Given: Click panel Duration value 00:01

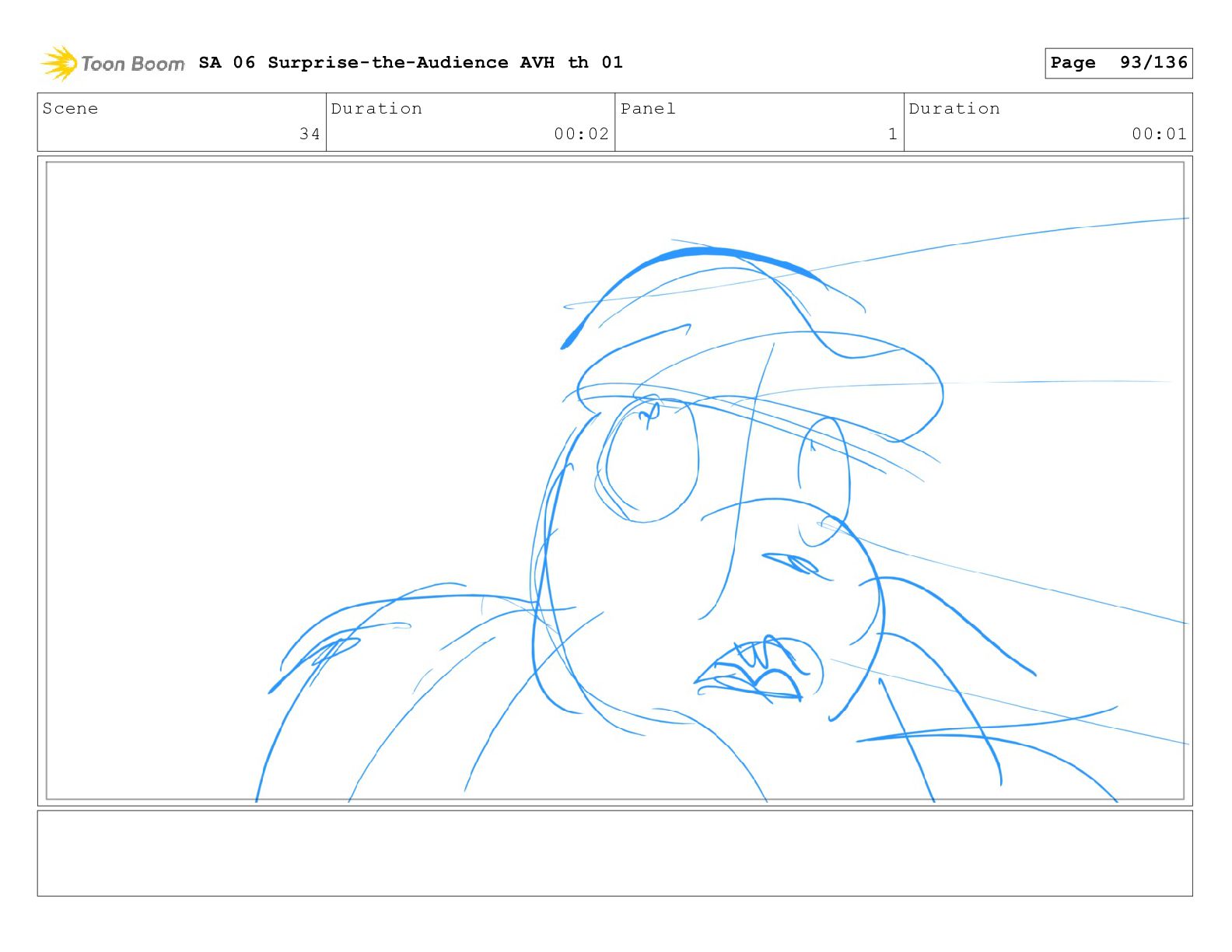Looking at the screenshot, I should [x=1159, y=134].
